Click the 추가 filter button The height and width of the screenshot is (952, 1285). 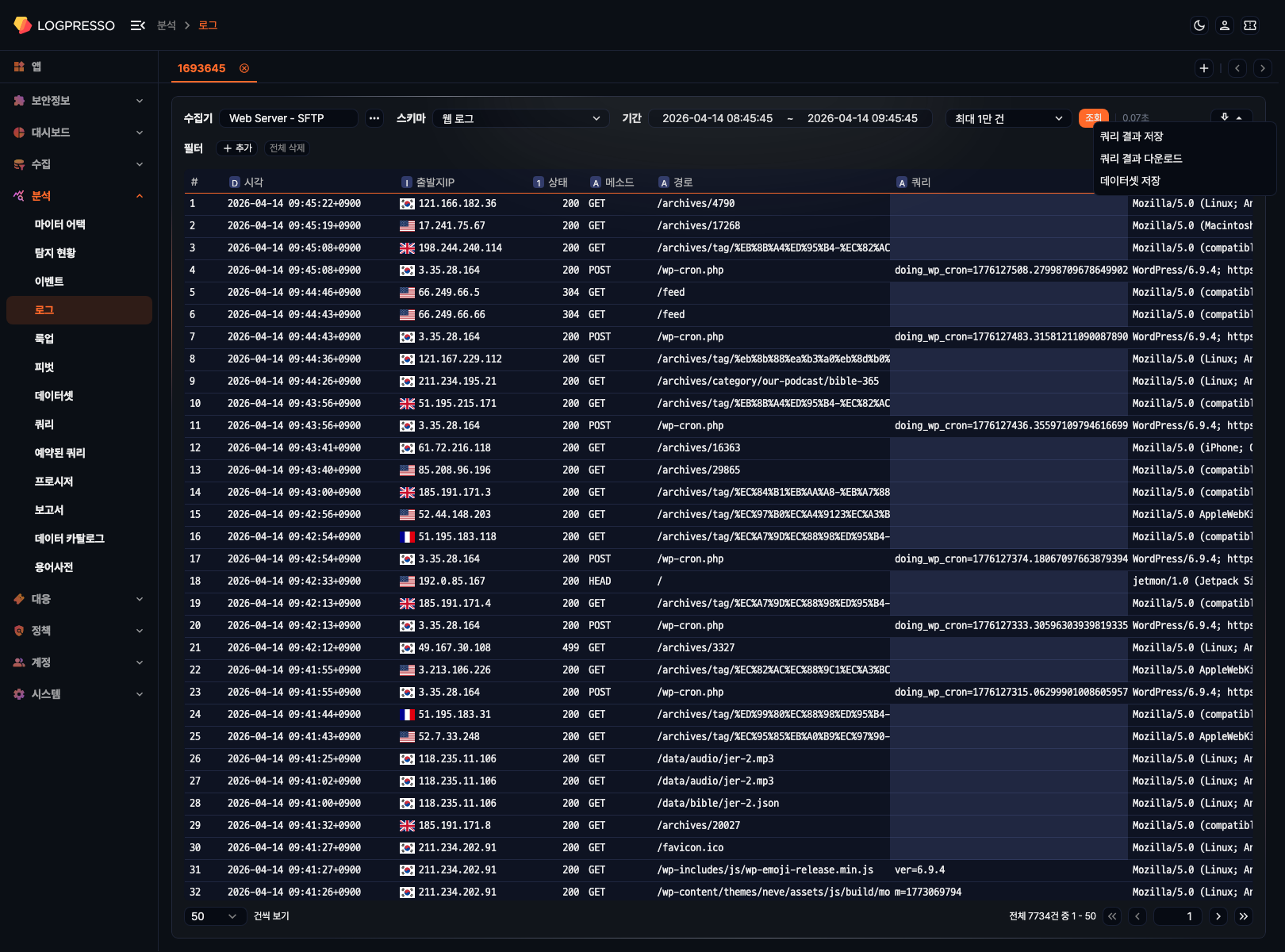click(237, 148)
